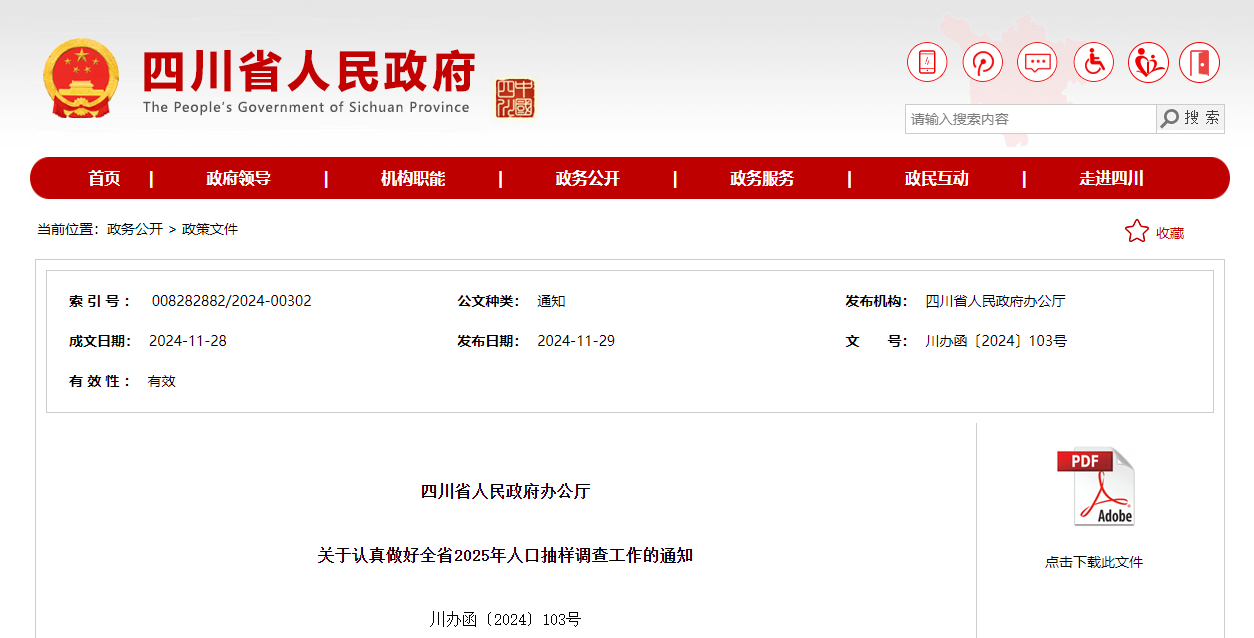
Task: Open the chat bubble message icon
Action: [x=1037, y=62]
